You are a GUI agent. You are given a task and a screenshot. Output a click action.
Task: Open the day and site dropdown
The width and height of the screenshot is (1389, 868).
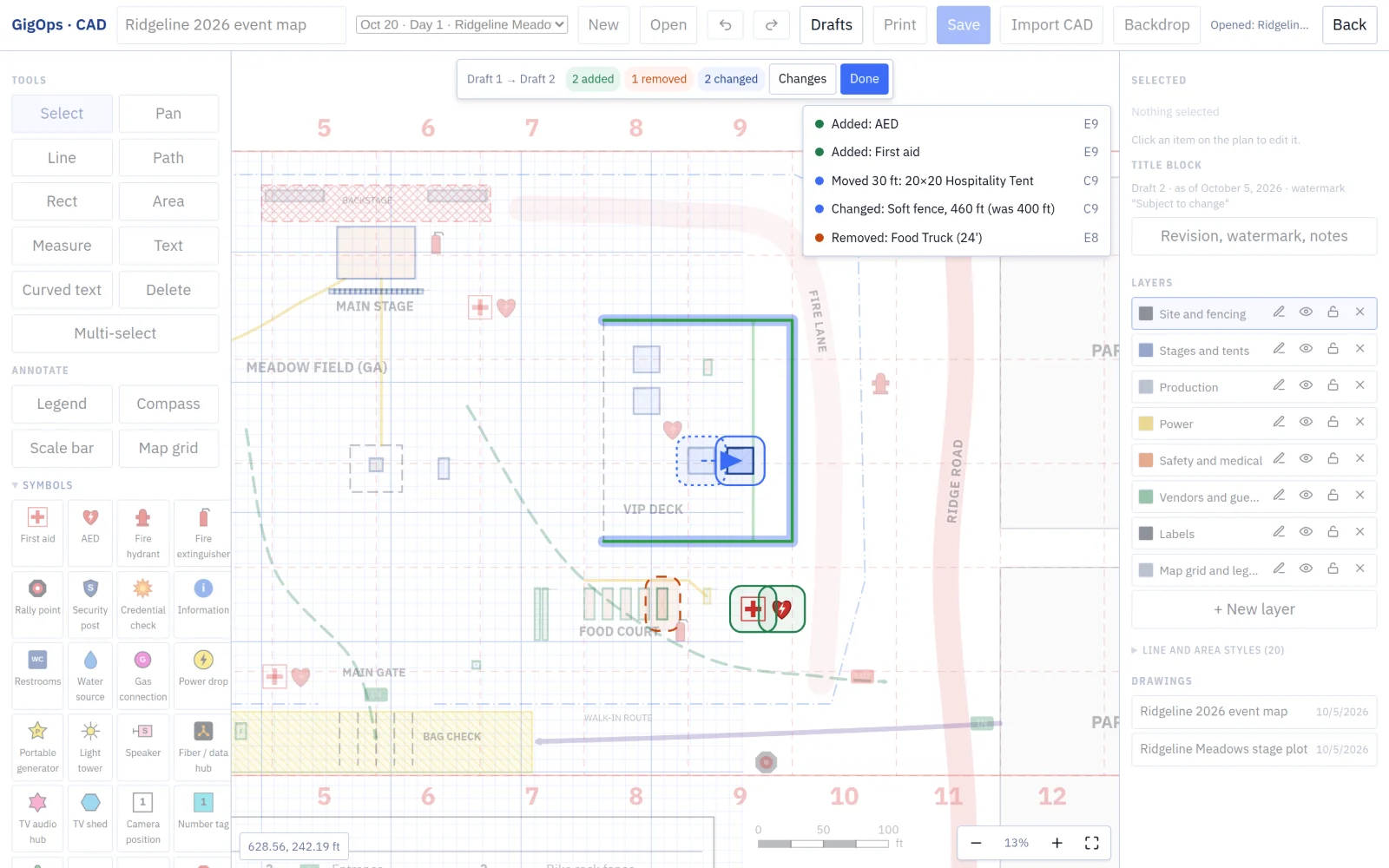[462, 24]
